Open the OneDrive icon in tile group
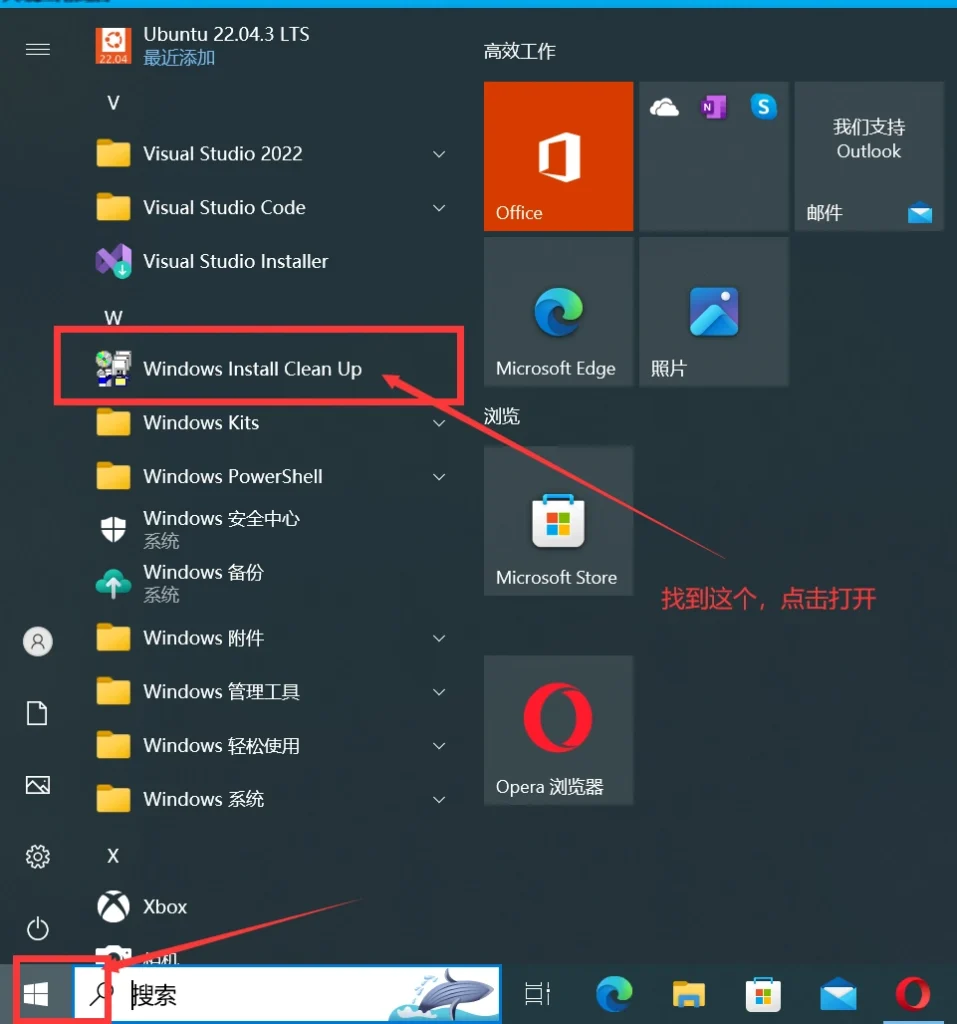This screenshot has height=1024, width=957. [664, 107]
